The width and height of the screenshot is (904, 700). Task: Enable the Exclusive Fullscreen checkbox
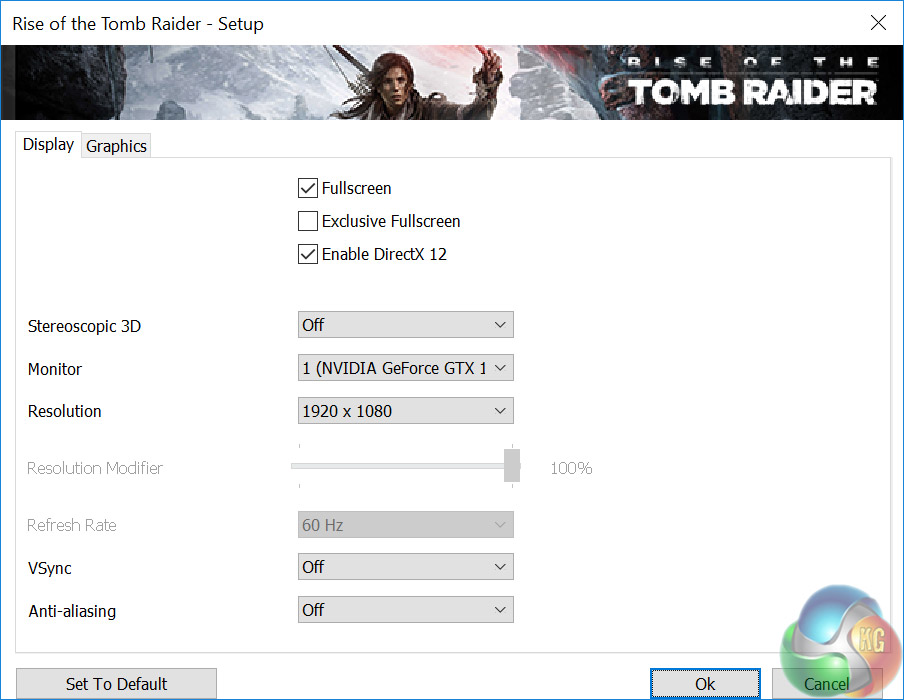click(308, 221)
